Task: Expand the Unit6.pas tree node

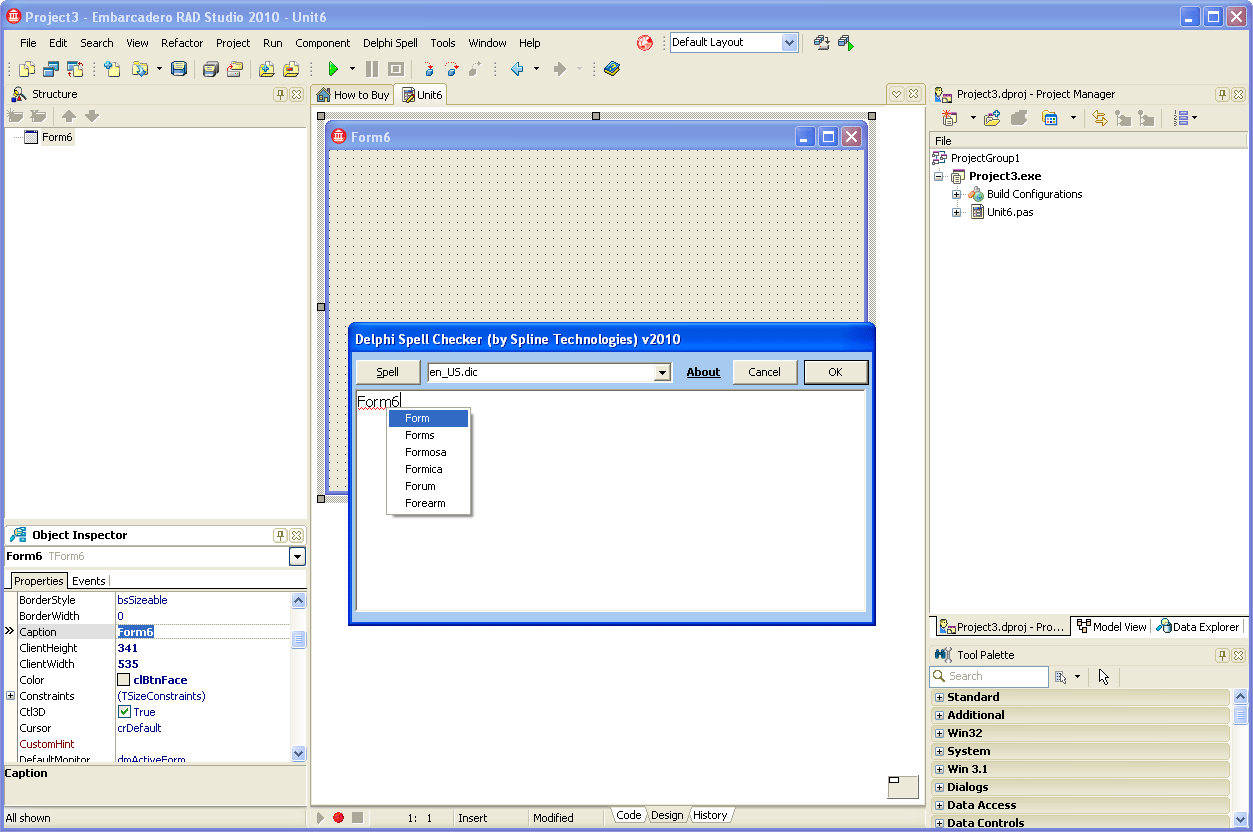Action: pyautogui.click(x=957, y=212)
